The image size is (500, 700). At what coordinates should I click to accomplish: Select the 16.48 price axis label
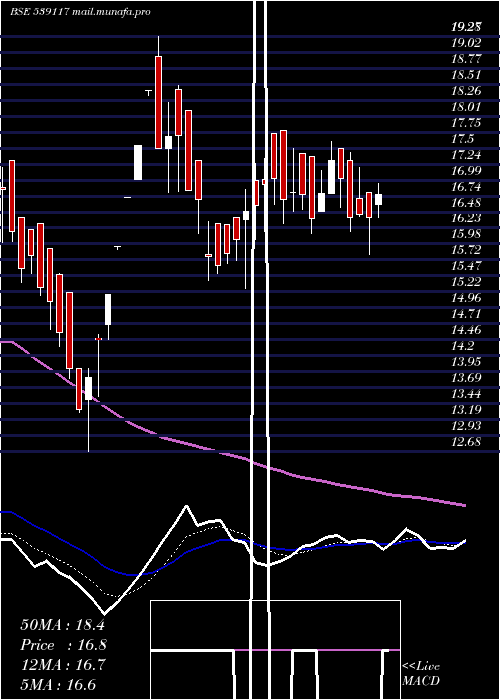tap(466, 203)
